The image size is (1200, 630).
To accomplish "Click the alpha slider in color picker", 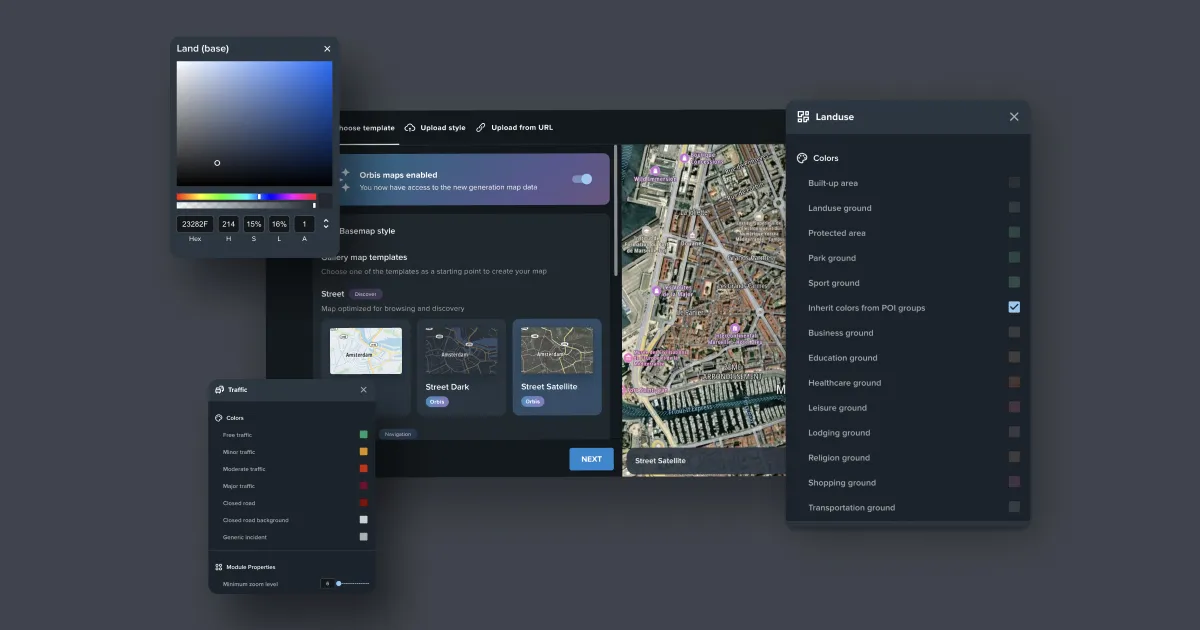I will point(247,206).
